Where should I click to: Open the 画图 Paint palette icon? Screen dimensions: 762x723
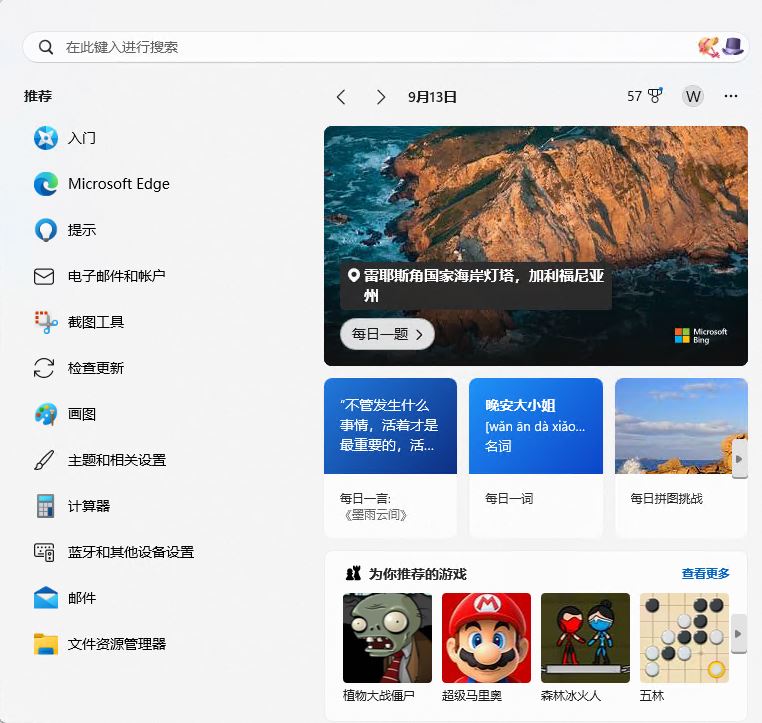(46, 414)
